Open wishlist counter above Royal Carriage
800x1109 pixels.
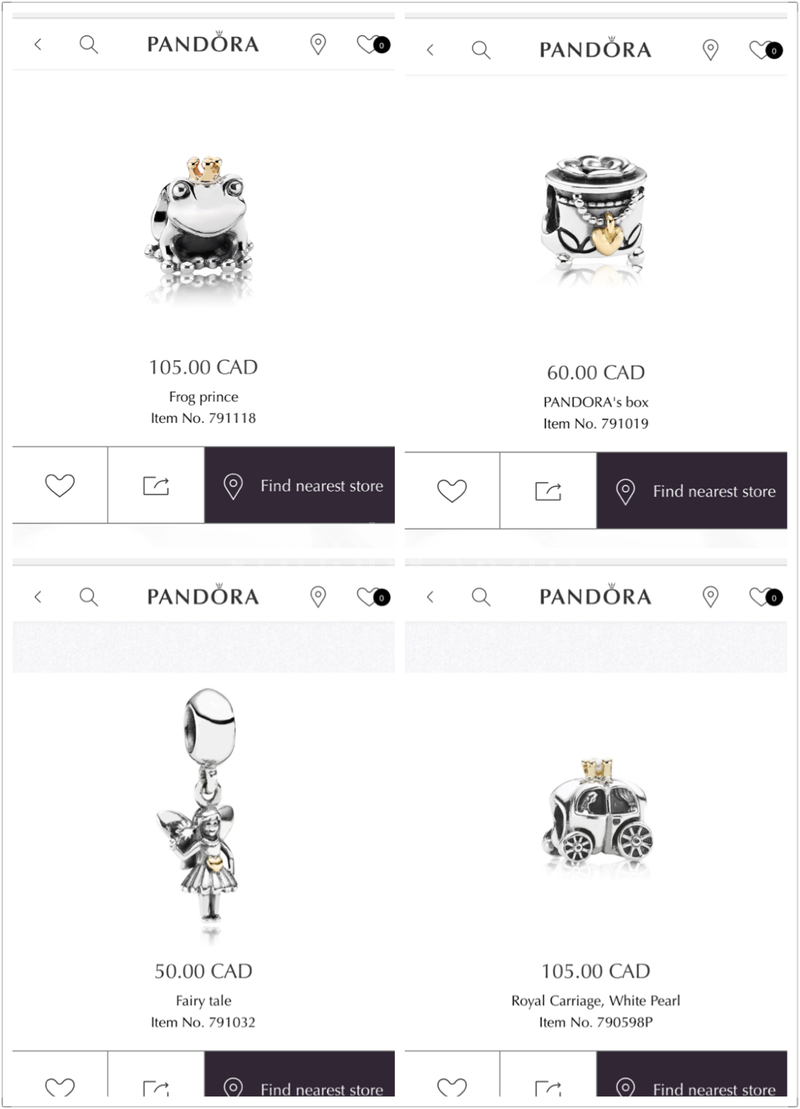[x=766, y=597]
